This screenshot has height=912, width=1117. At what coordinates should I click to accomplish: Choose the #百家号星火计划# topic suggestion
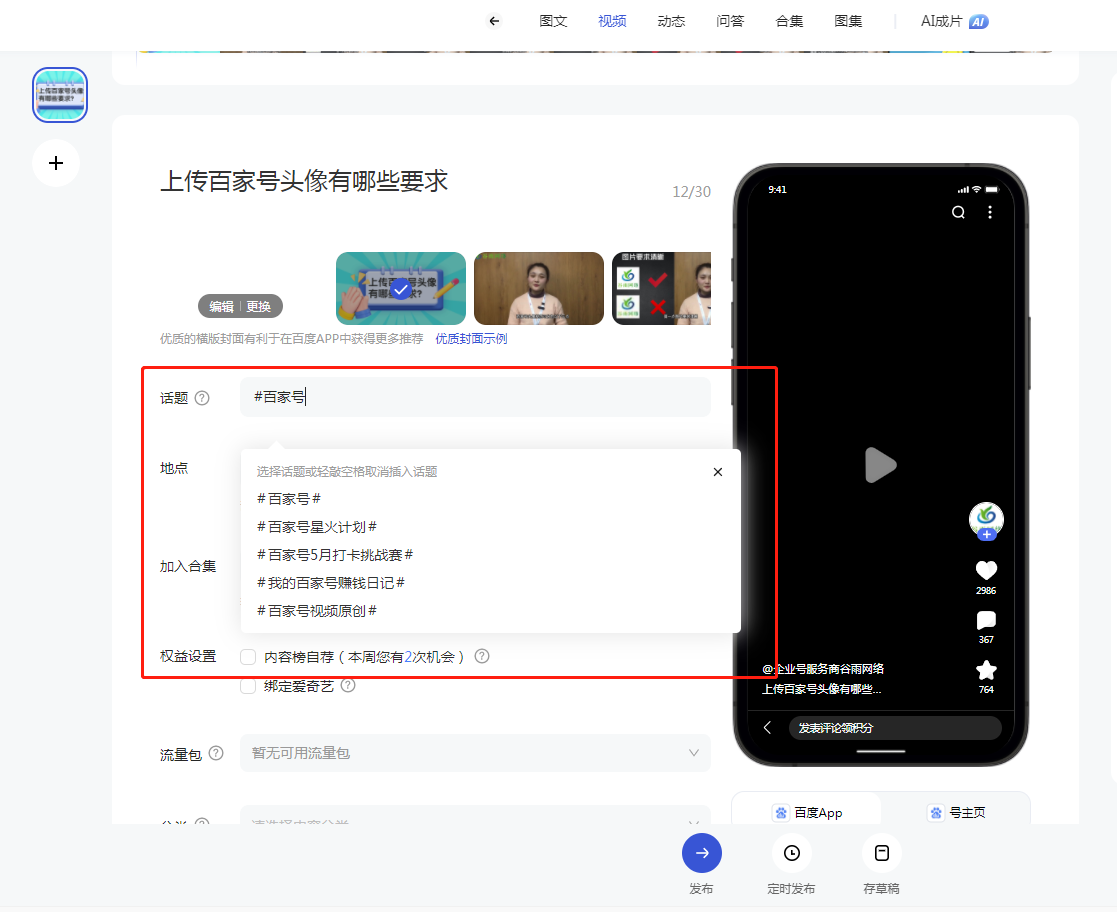[x=317, y=527]
